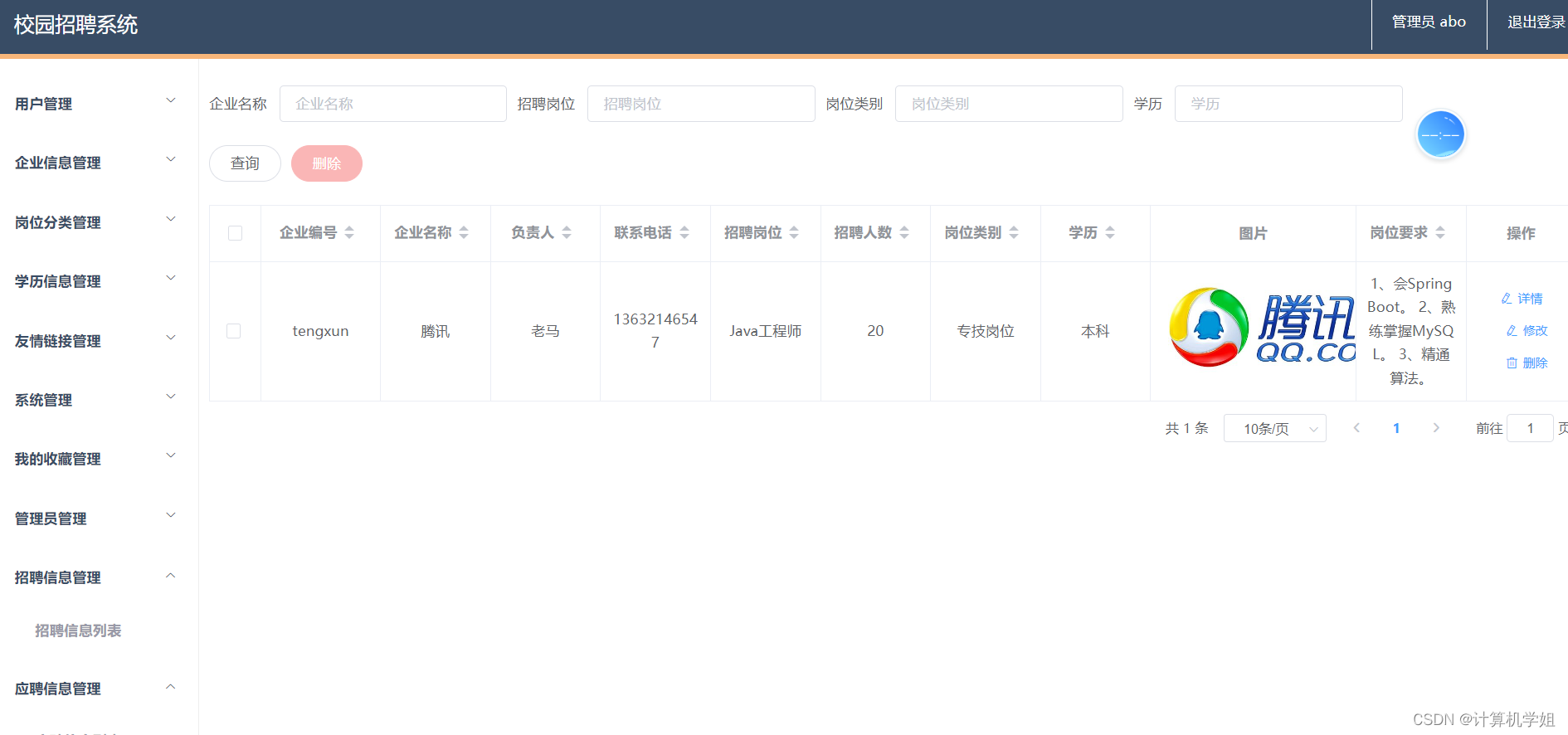
Task: Open the Tencent QQ logo thumbnail
Action: (x=1261, y=328)
